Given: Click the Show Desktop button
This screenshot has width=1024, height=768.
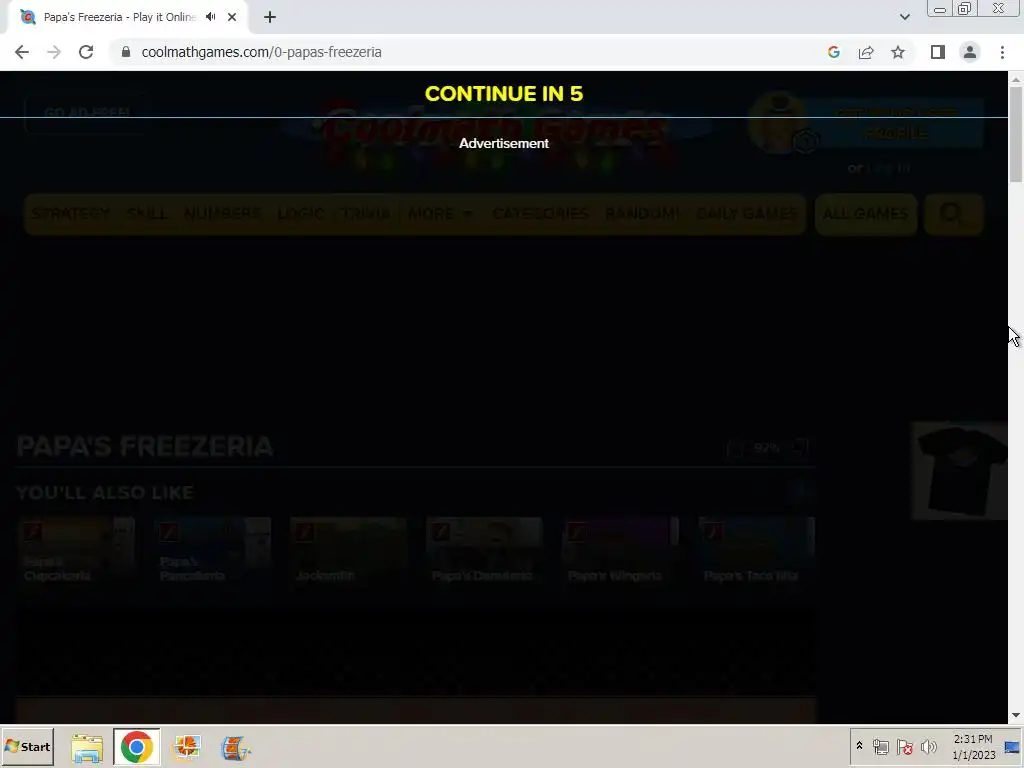Looking at the screenshot, I should (1012, 746).
